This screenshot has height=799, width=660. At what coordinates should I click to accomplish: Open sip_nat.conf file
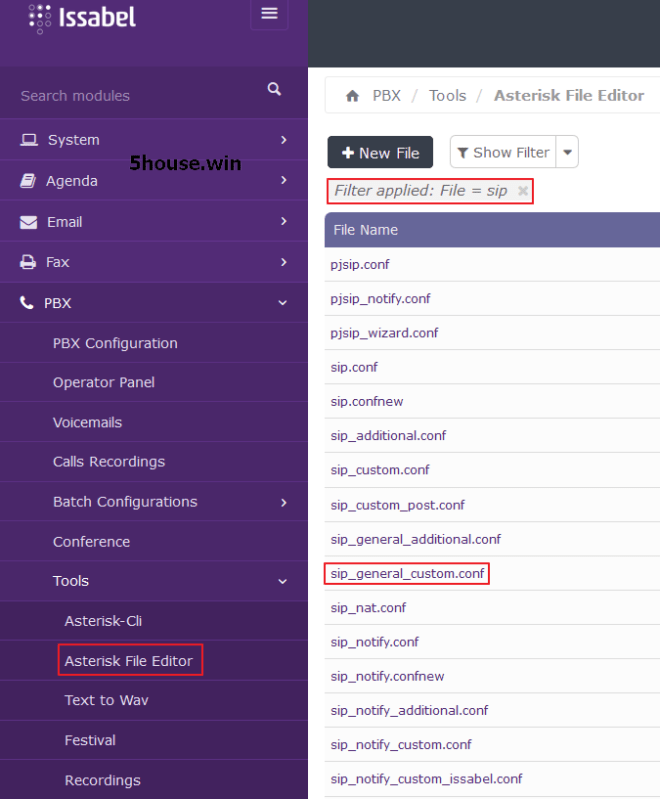pos(368,608)
